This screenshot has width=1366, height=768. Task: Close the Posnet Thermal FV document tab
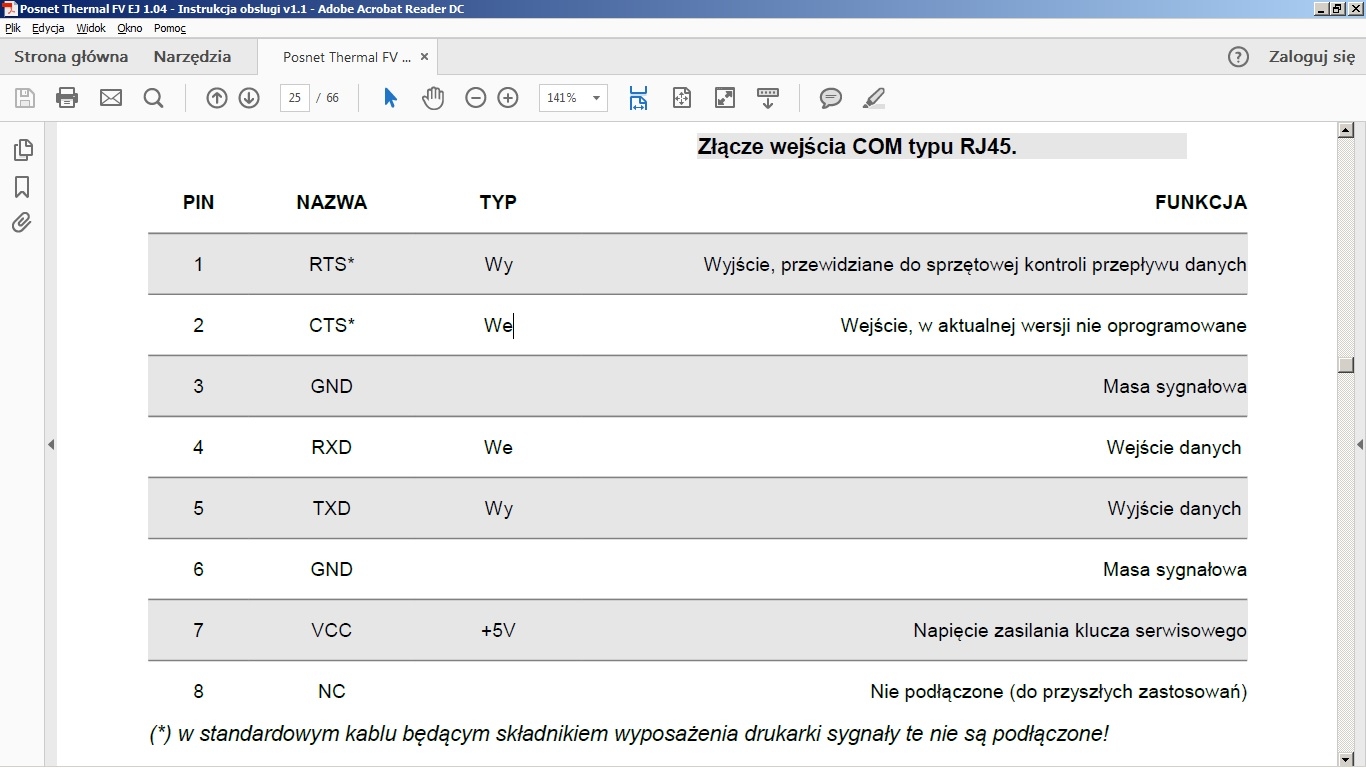[424, 57]
